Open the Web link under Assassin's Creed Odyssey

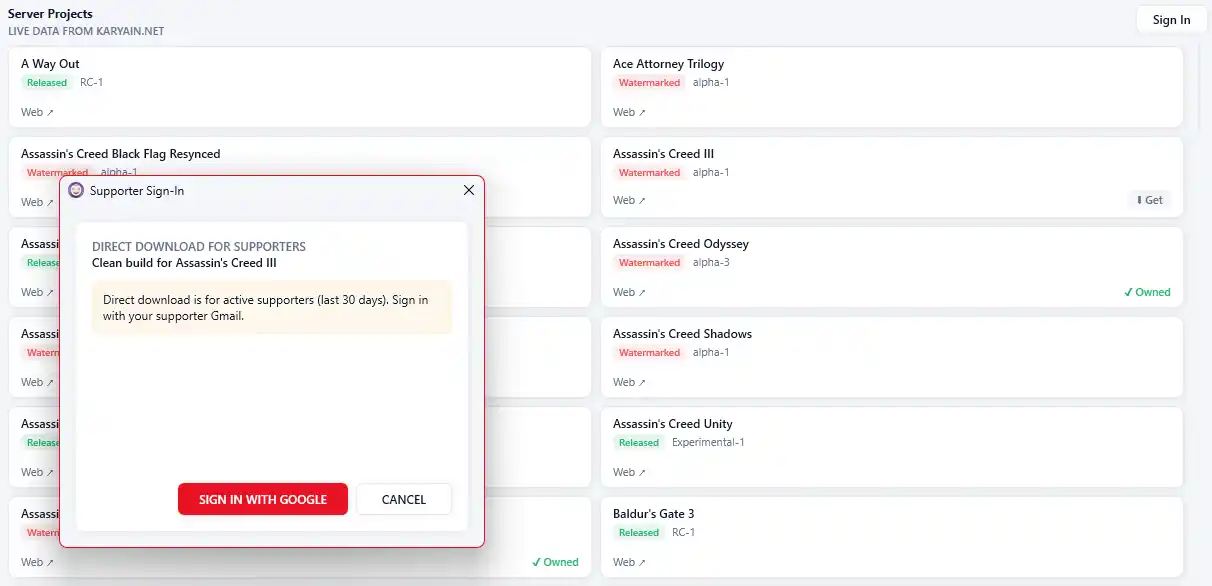tap(630, 292)
